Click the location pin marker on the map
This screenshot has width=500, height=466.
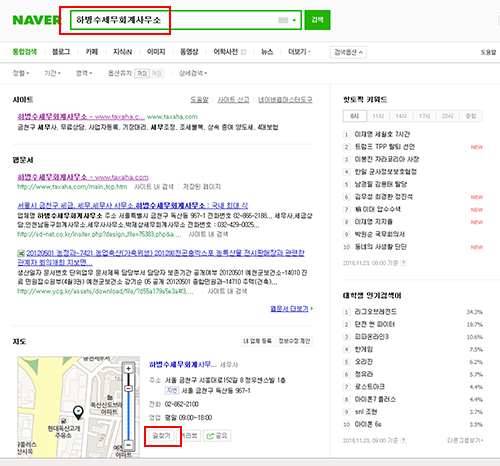point(78,413)
